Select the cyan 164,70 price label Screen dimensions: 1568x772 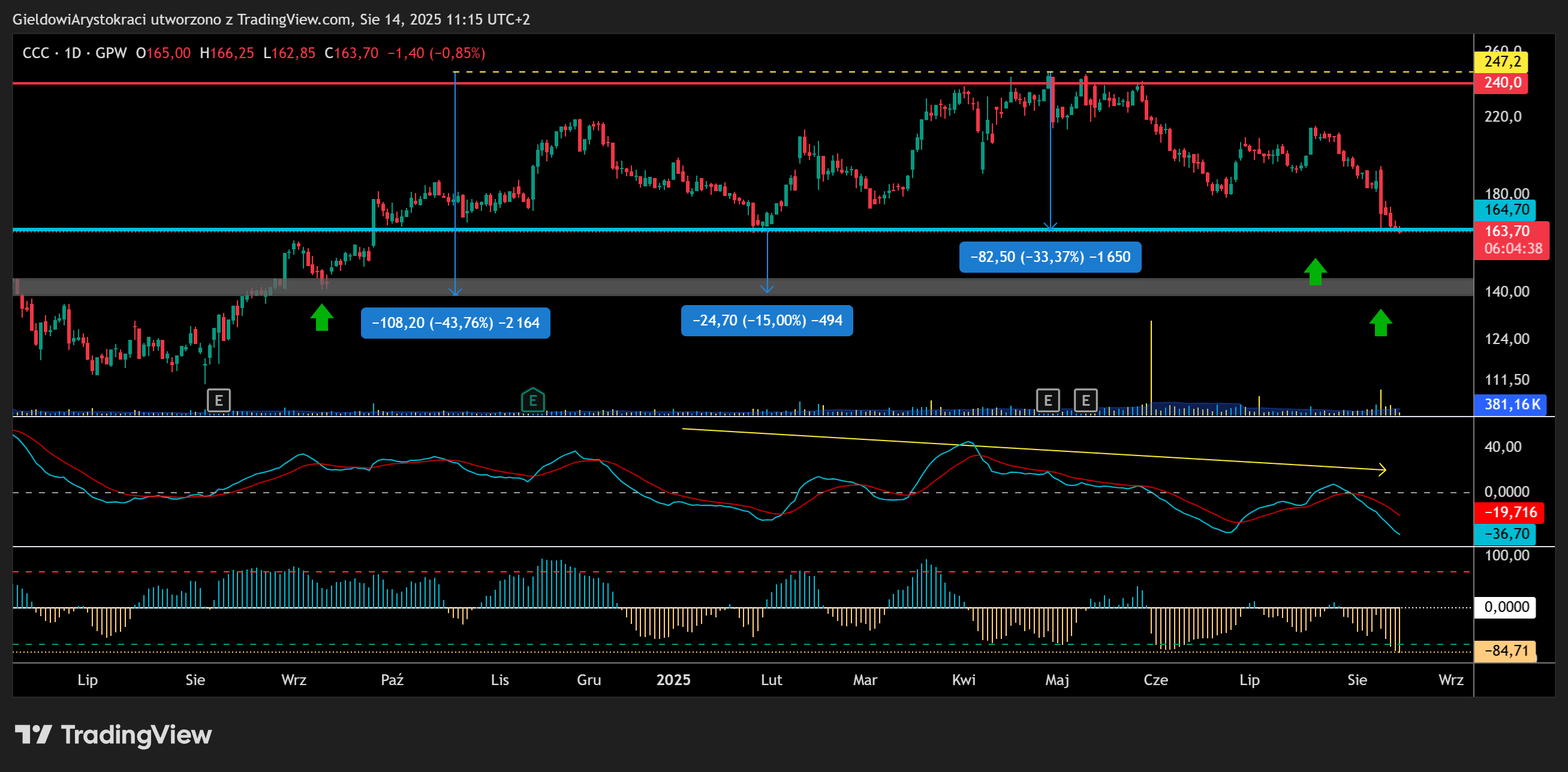click(1506, 210)
